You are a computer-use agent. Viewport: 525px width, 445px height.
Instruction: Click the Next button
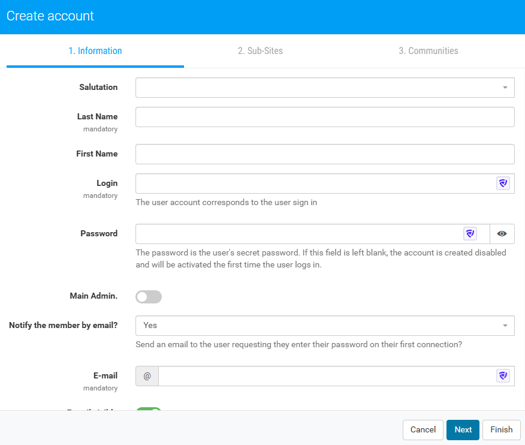click(x=463, y=430)
